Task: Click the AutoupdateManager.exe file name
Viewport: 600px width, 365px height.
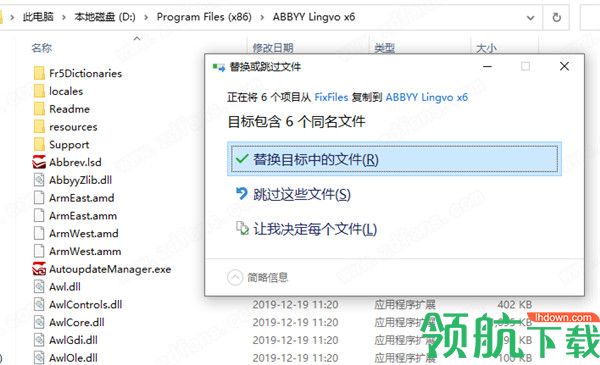Action: (x=110, y=269)
